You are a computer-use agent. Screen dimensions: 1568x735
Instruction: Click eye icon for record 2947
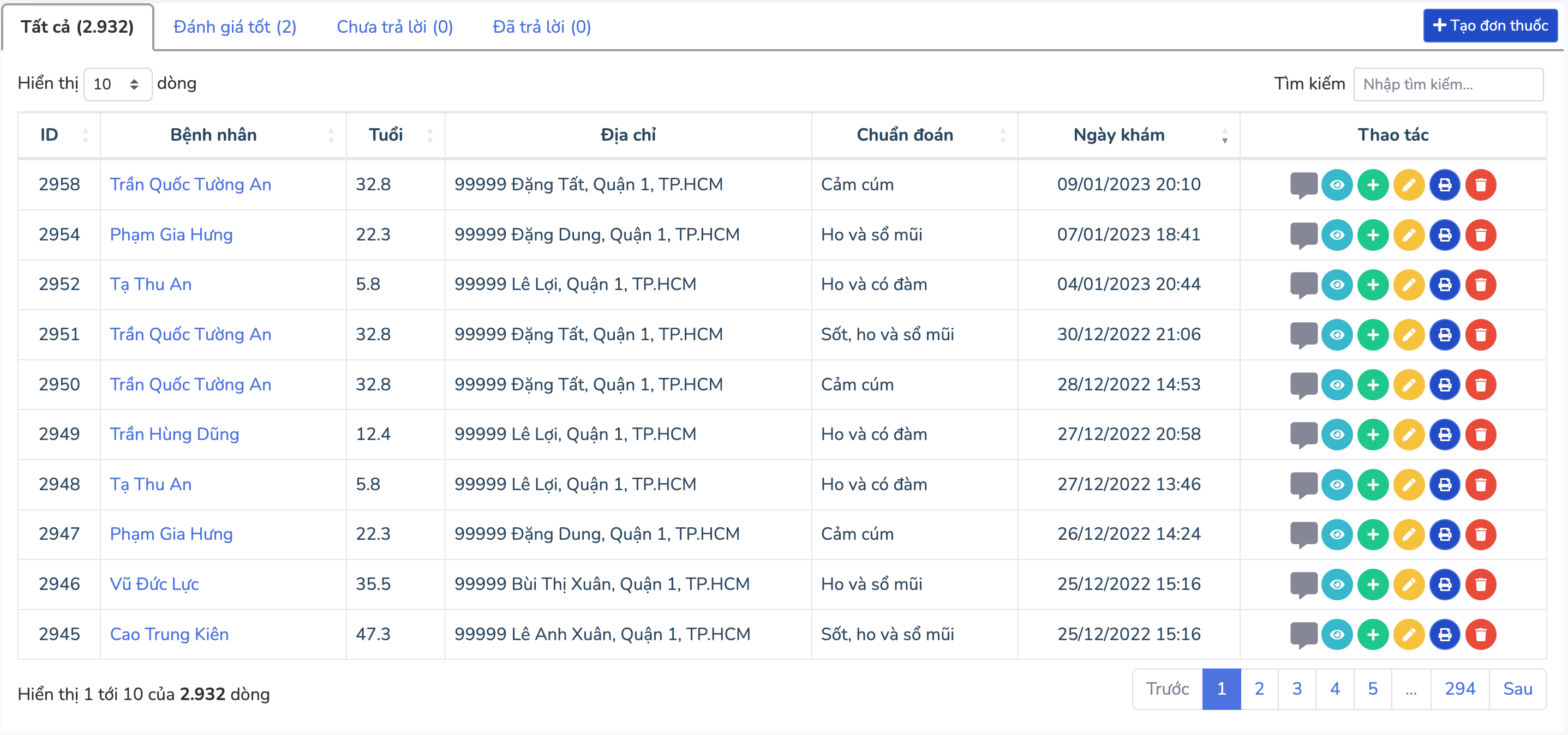(1337, 535)
